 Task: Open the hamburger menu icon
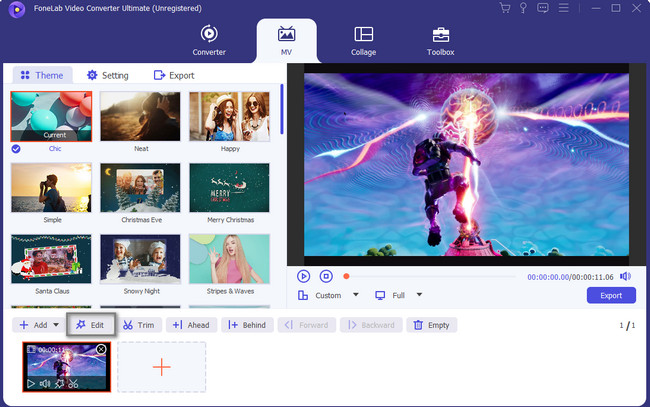563,8
